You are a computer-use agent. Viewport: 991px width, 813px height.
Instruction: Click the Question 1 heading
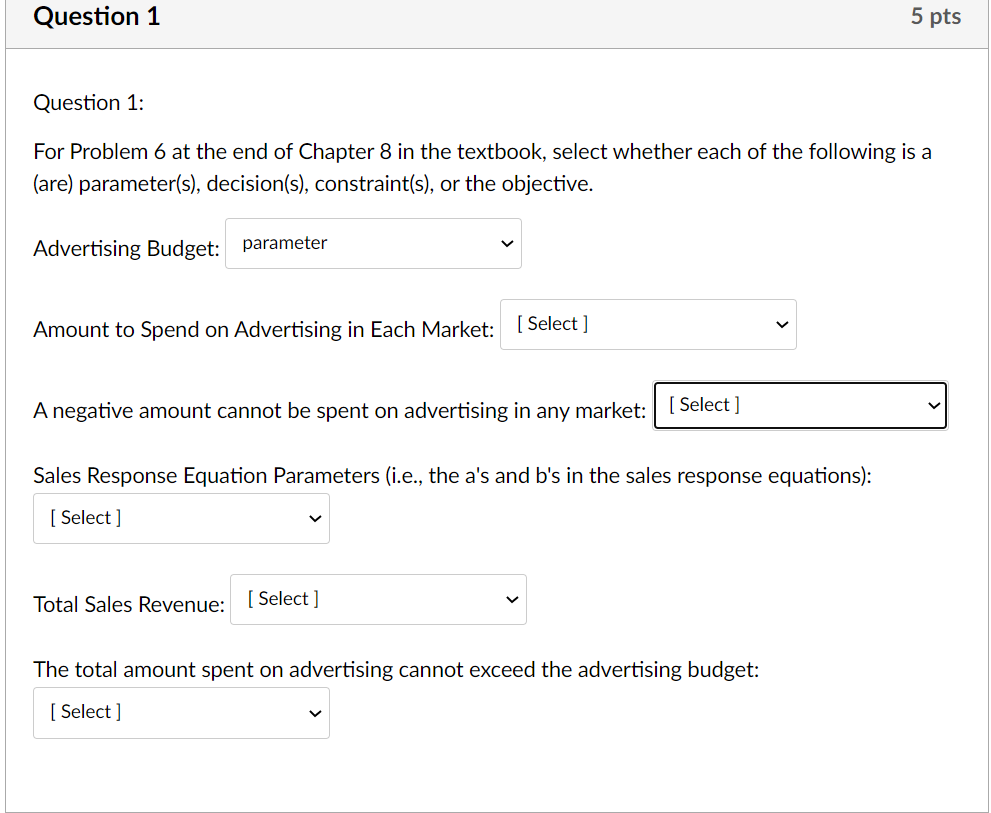[x=96, y=17]
